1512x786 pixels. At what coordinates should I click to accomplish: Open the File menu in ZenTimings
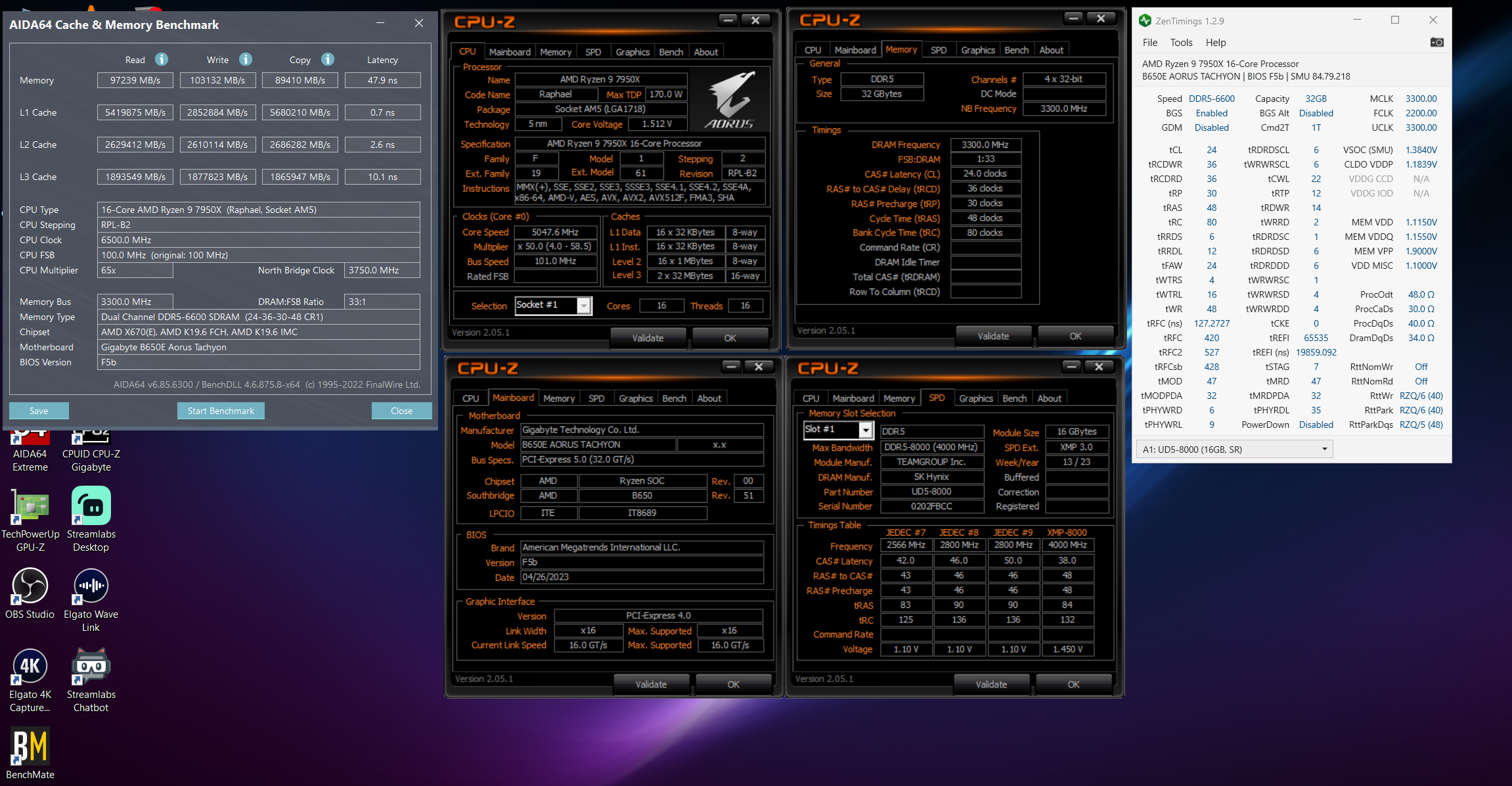(x=1150, y=43)
